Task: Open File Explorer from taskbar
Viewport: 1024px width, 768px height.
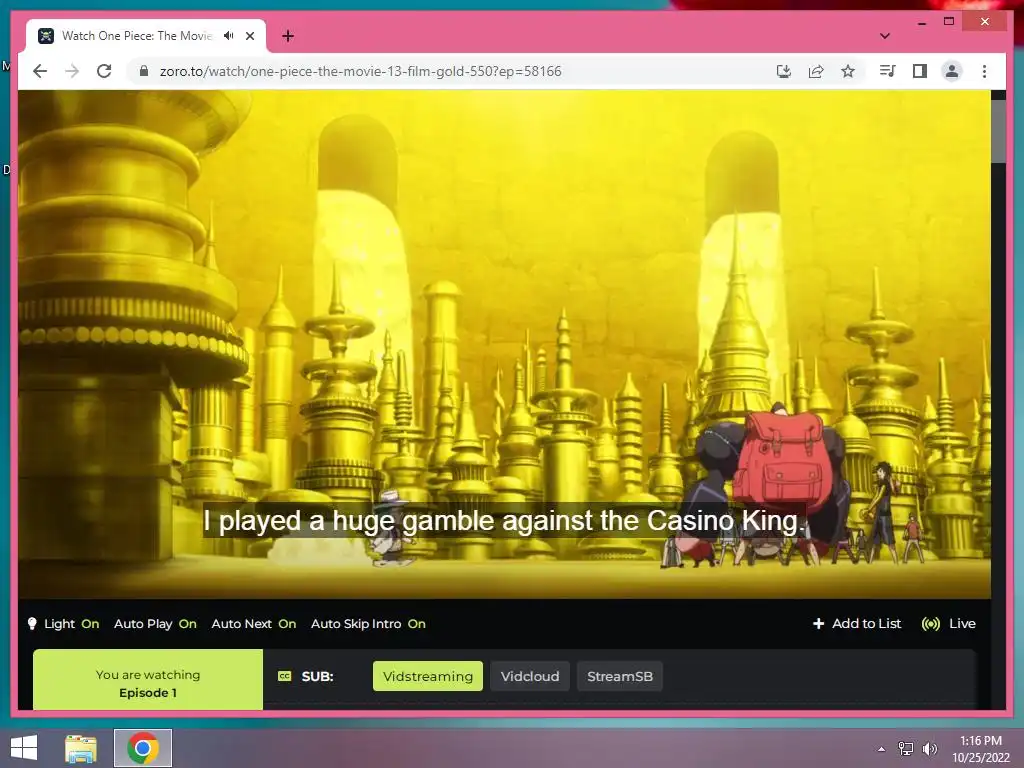Action: [x=81, y=748]
